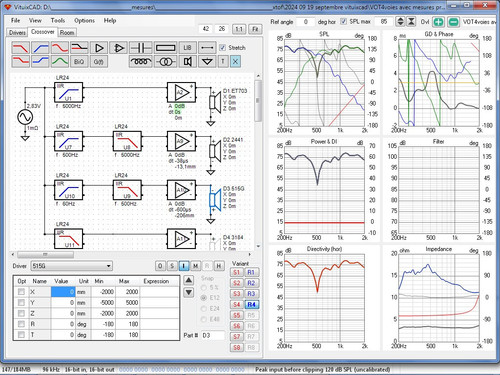Add a resistor component
500x375 pixels.
[x=165, y=48]
